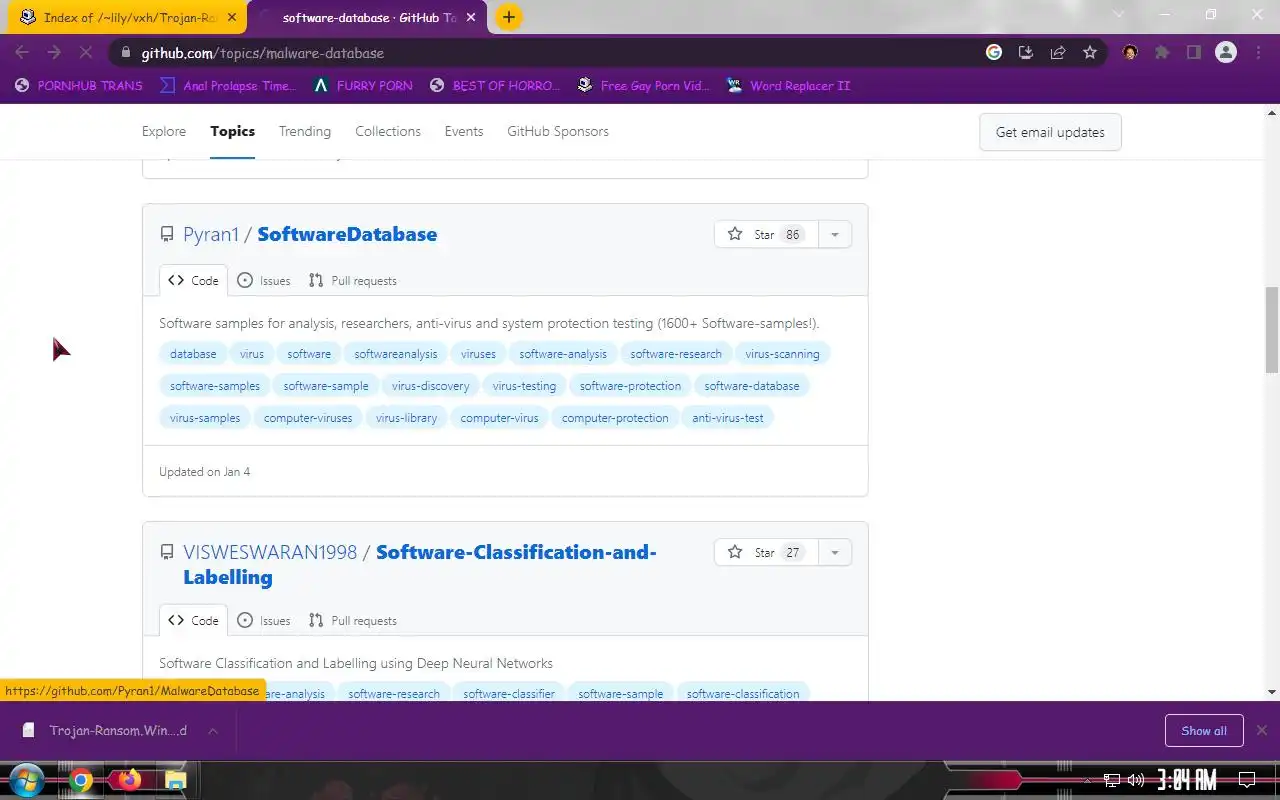The height and width of the screenshot is (800, 1280).
Task: Open the Collections navigation item
Action: pyautogui.click(x=388, y=131)
